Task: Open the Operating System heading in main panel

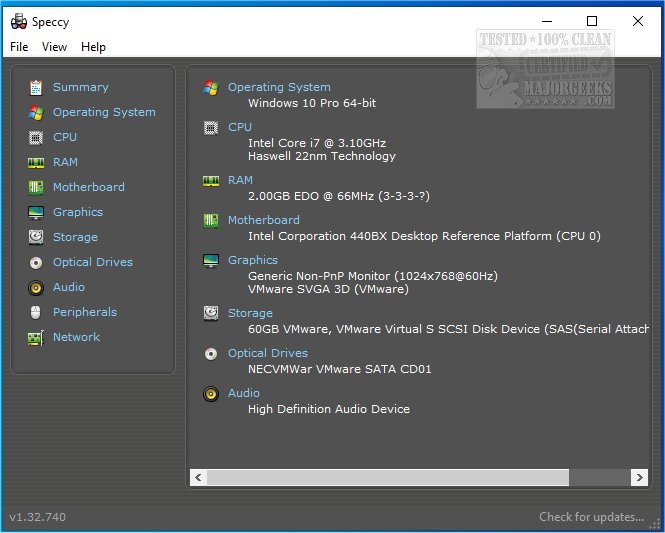Action: pyautogui.click(x=279, y=87)
